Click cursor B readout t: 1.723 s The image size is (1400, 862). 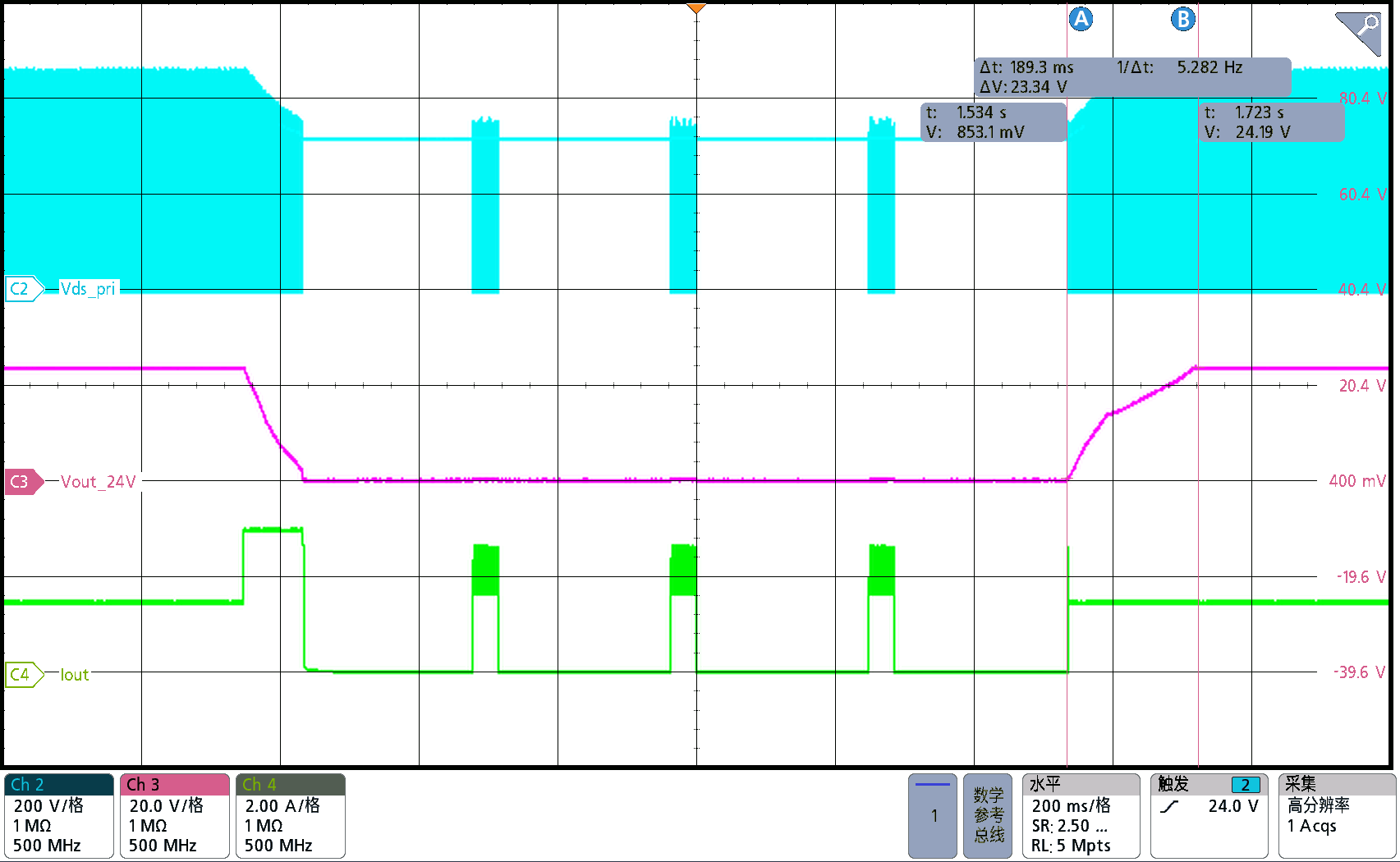point(1244,112)
